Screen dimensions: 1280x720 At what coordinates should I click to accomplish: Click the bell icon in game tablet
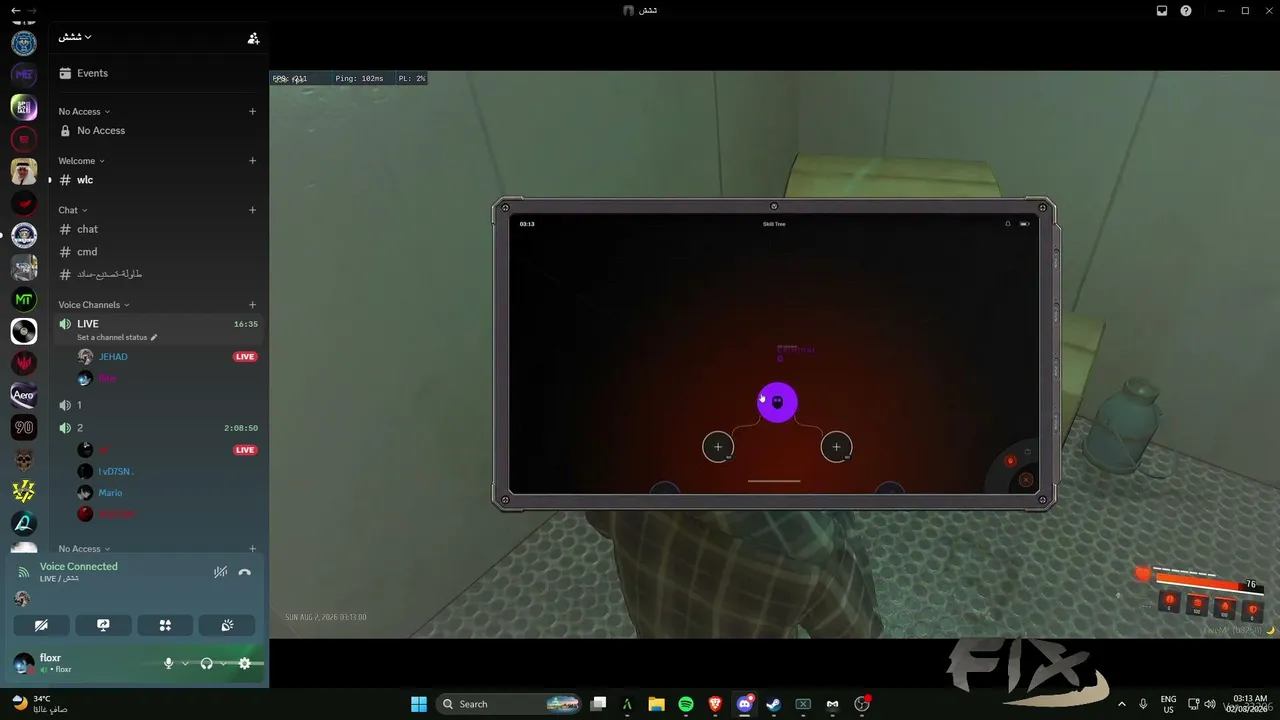pyautogui.click(x=1008, y=224)
